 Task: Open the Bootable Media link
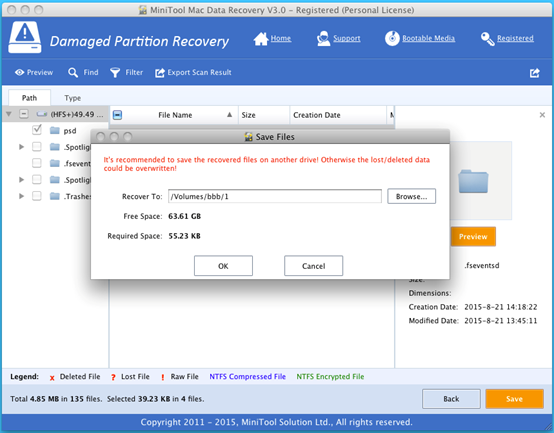pyautogui.click(x=429, y=38)
